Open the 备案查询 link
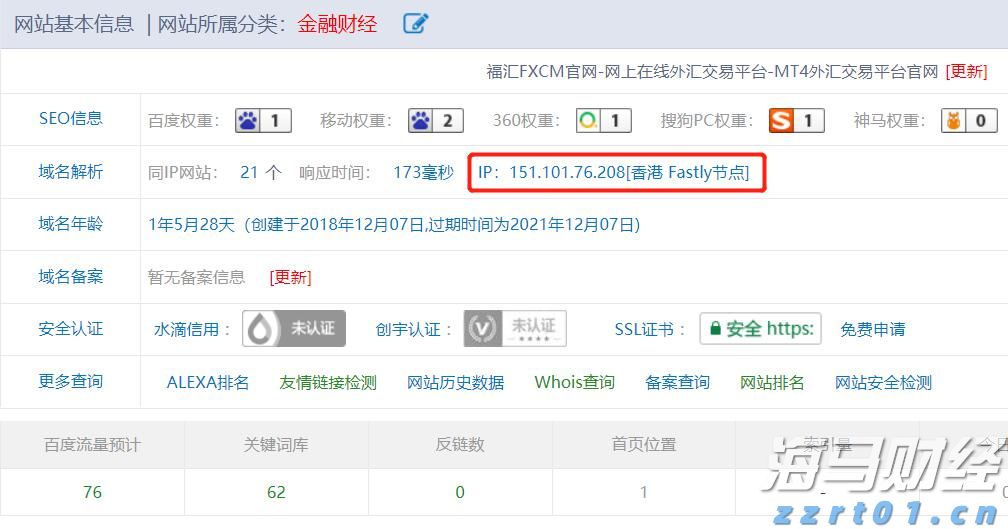The height and width of the screenshot is (529, 1008). tap(677, 382)
